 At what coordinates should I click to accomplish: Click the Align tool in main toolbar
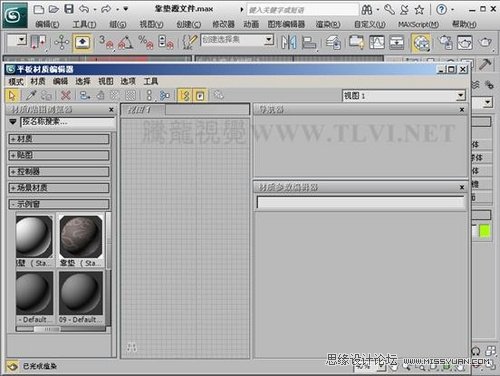[309, 42]
